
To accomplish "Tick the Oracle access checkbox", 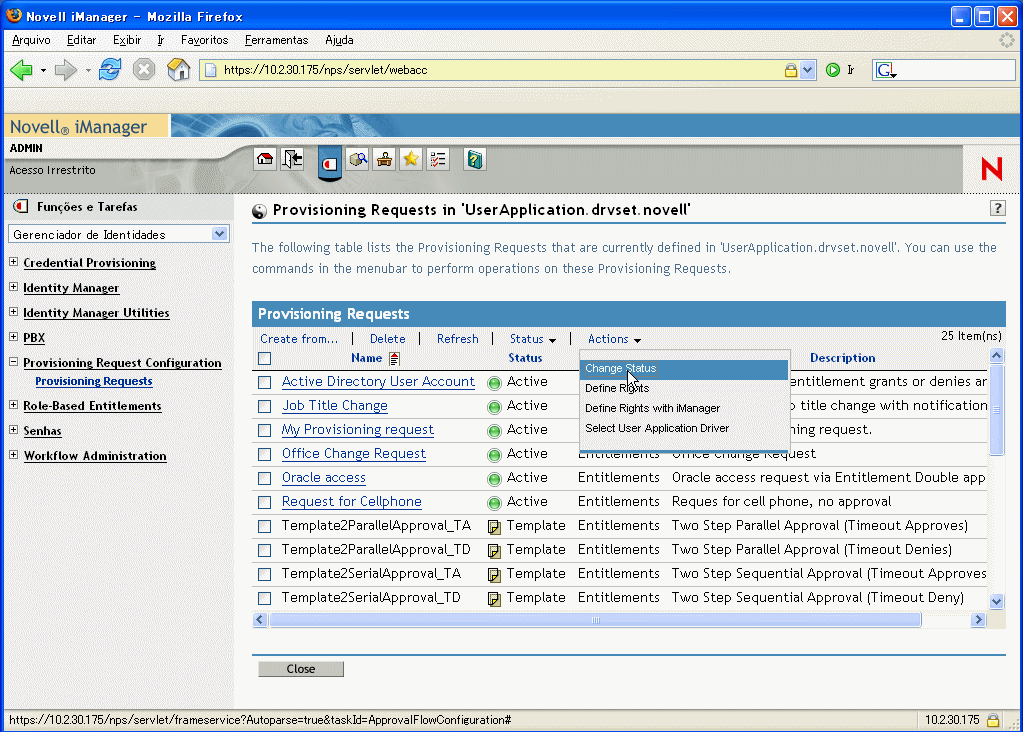I will click(265, 478).
